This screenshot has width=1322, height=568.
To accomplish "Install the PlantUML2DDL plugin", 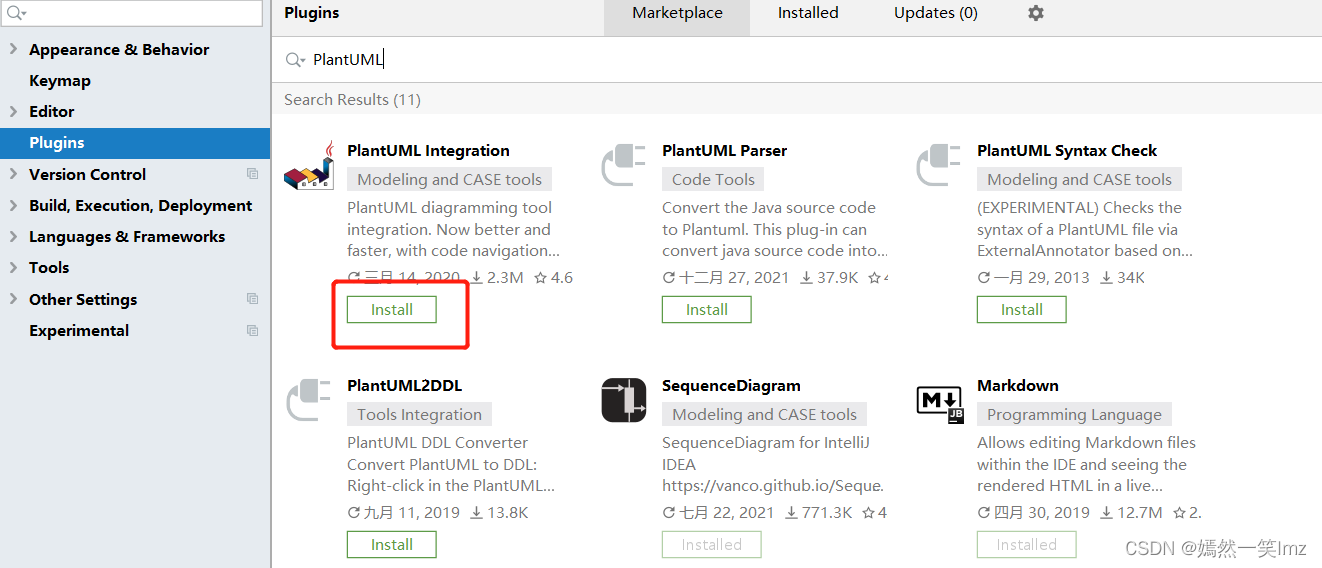I will coord(392,545).
